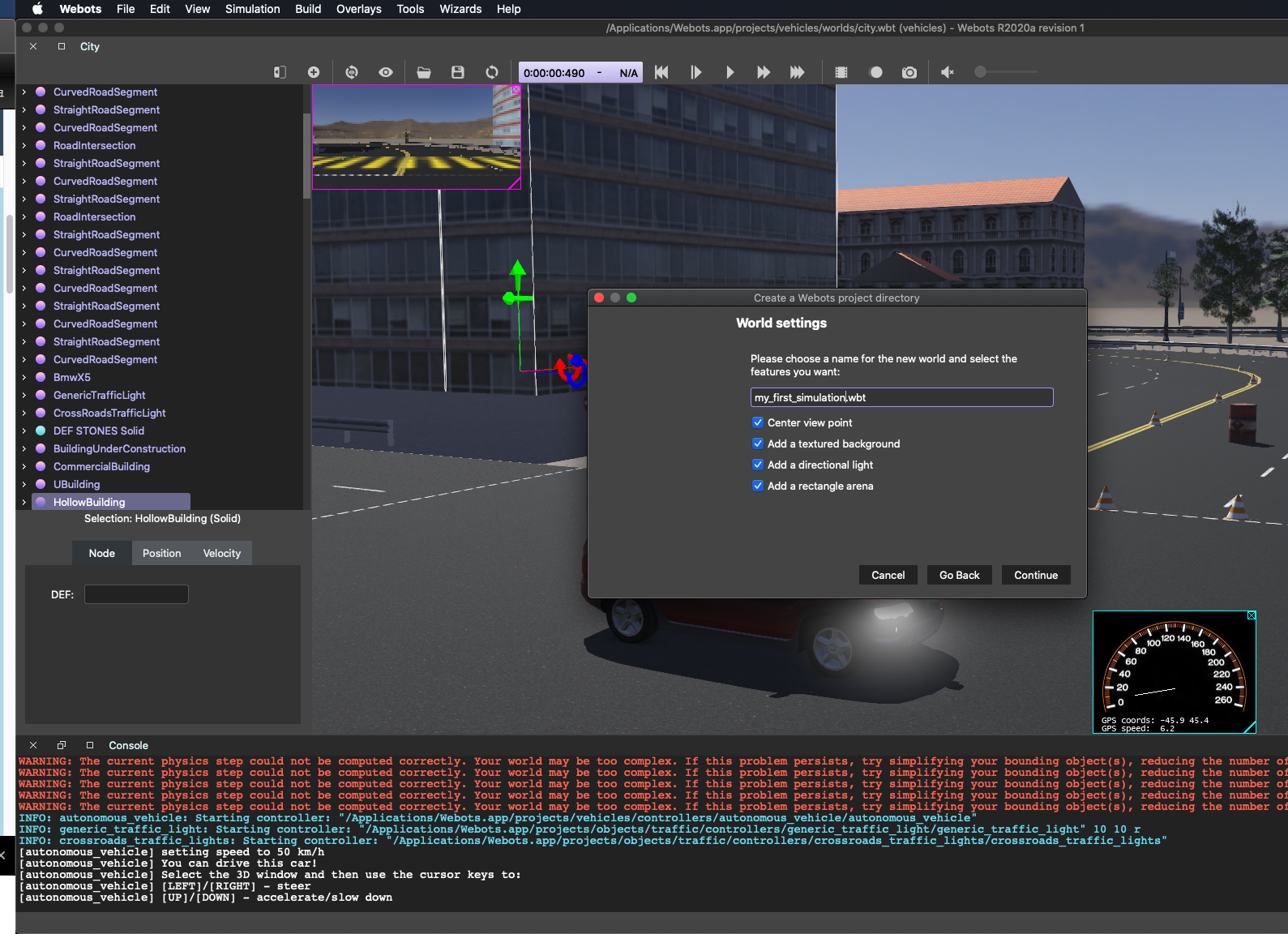Run the simulation in real-time
1288x934 pixels.
click(730, 72)
